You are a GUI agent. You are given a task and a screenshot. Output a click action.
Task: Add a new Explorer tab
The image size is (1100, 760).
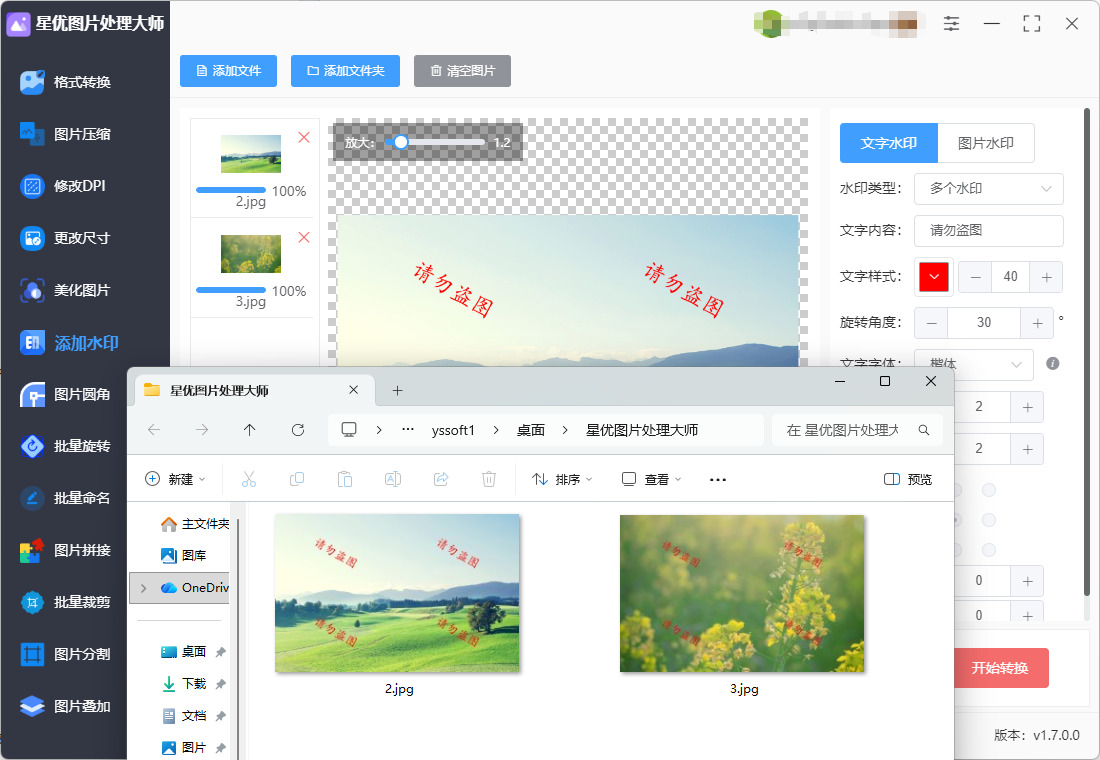(x=397, y=390)
